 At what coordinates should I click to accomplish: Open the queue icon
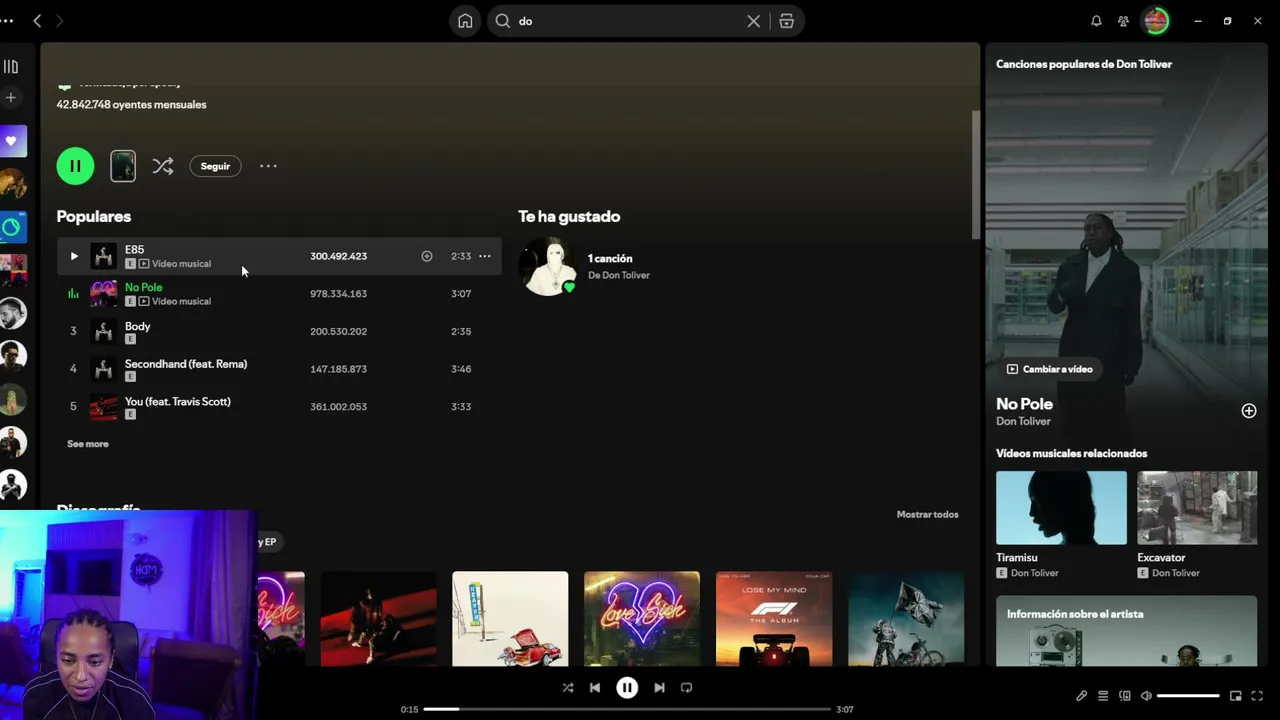(x=1103, y=696)
